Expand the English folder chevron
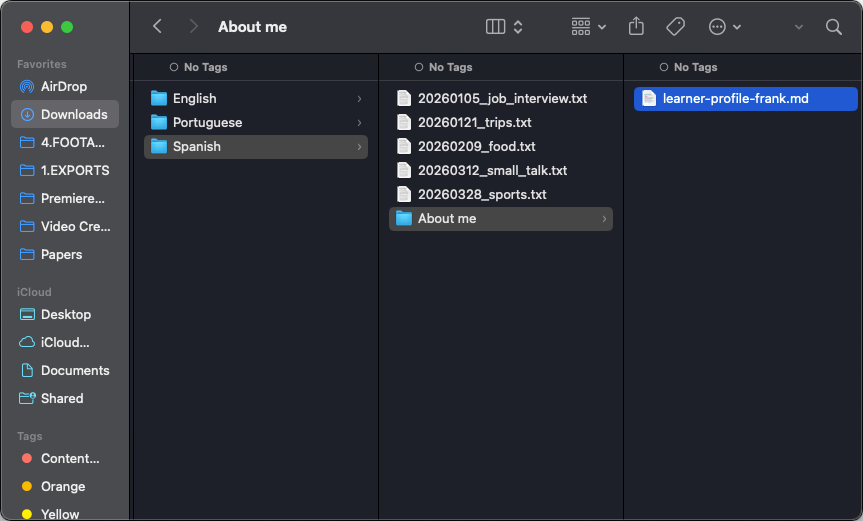 [359, 98]
